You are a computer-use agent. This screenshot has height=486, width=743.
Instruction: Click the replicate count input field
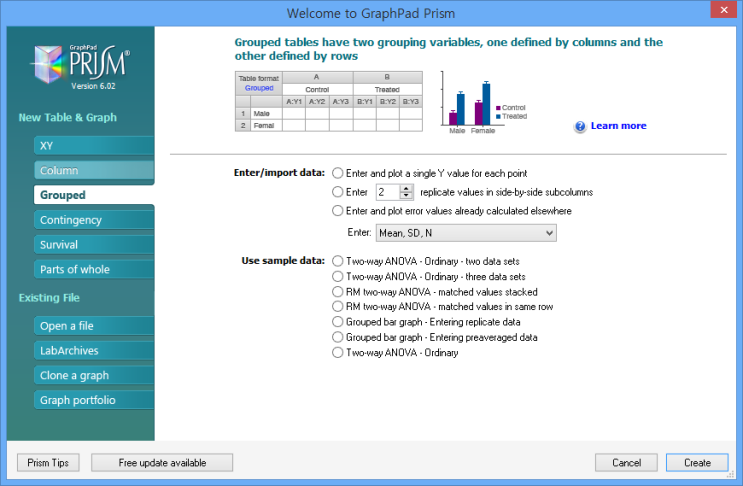pyautogui.click(x=388, y=192)
